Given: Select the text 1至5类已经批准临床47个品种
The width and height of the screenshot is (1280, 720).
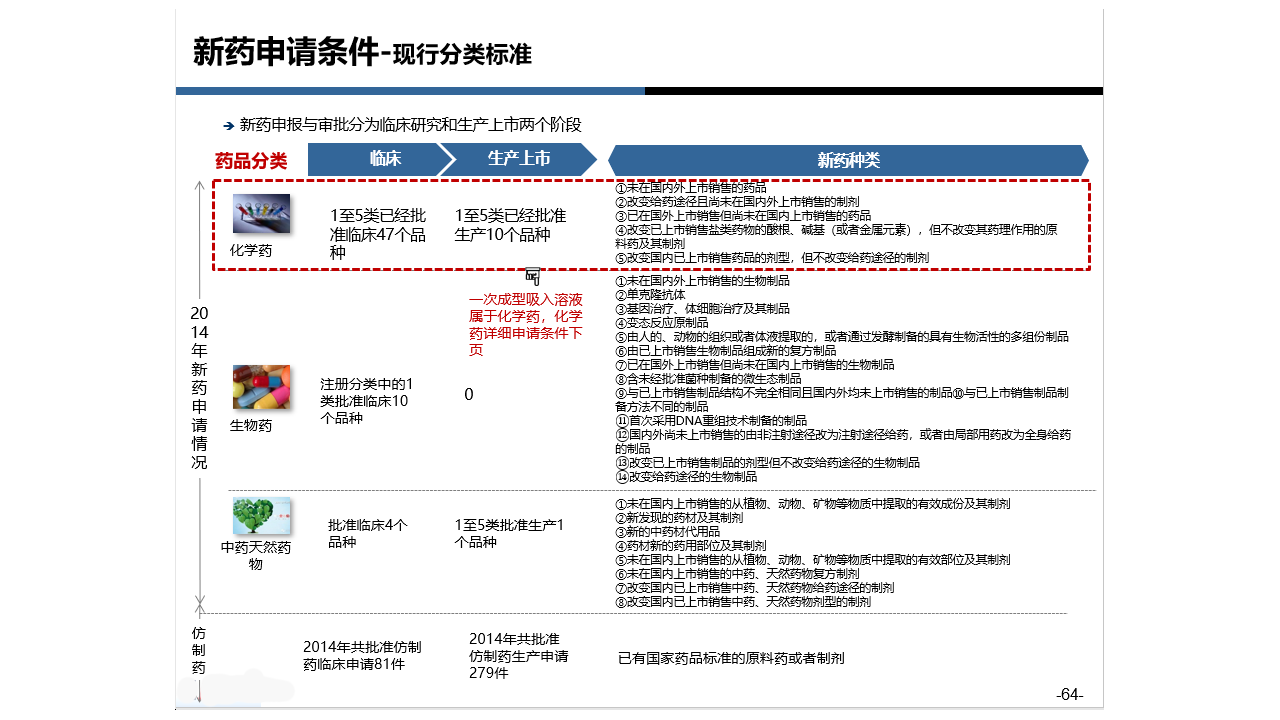Looking at the screenshot, I should point(378,234).
